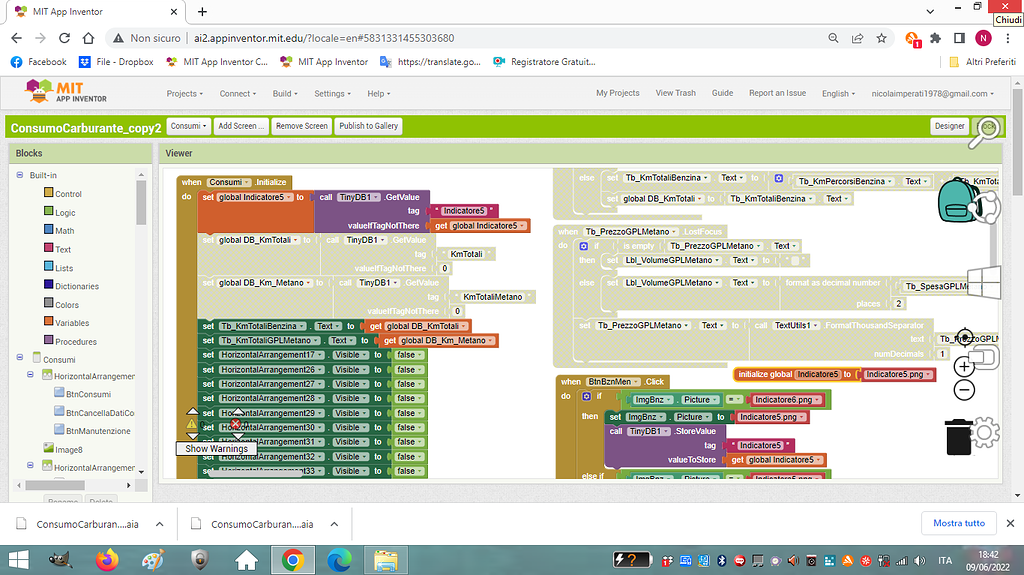Click Publish to Gallery button

pyautogui.click(x=368, y=126)
